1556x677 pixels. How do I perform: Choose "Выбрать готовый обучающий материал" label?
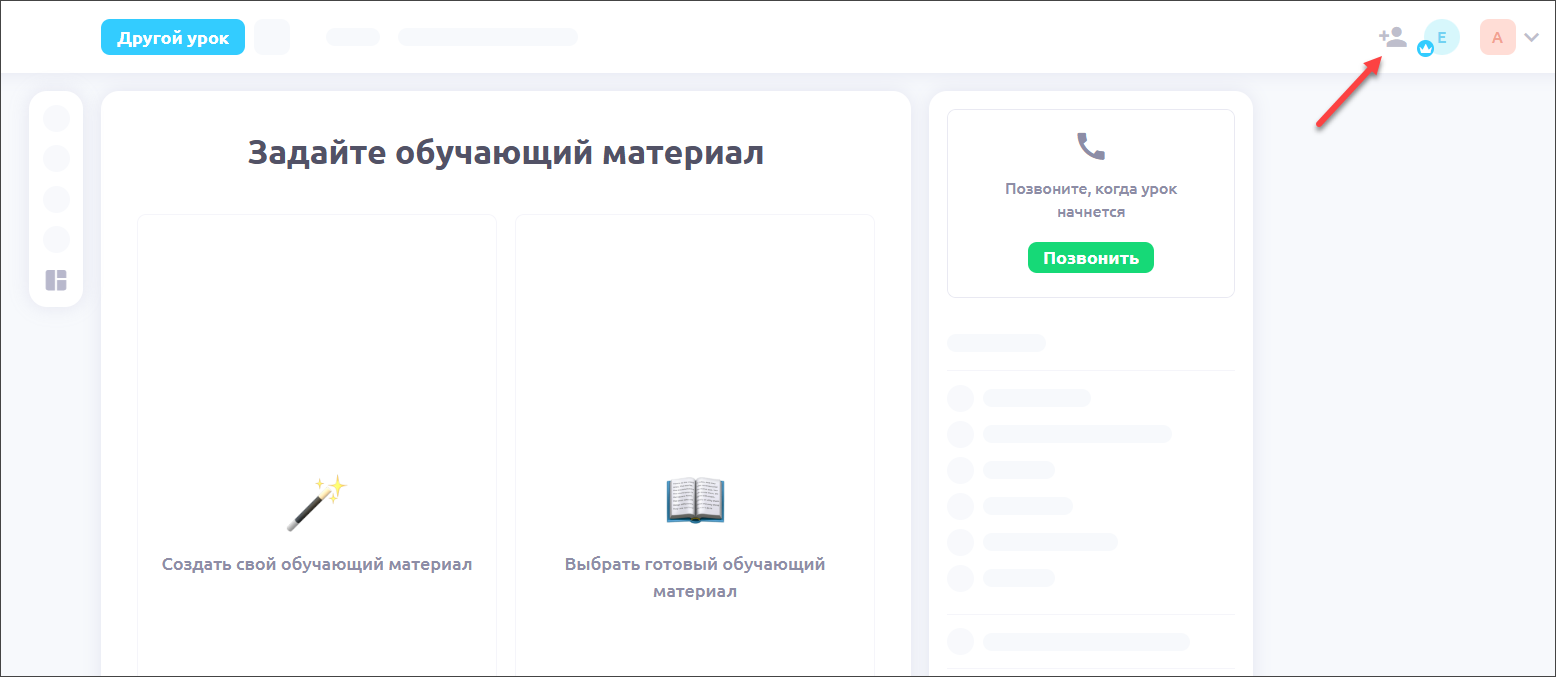tap(694, 577)
